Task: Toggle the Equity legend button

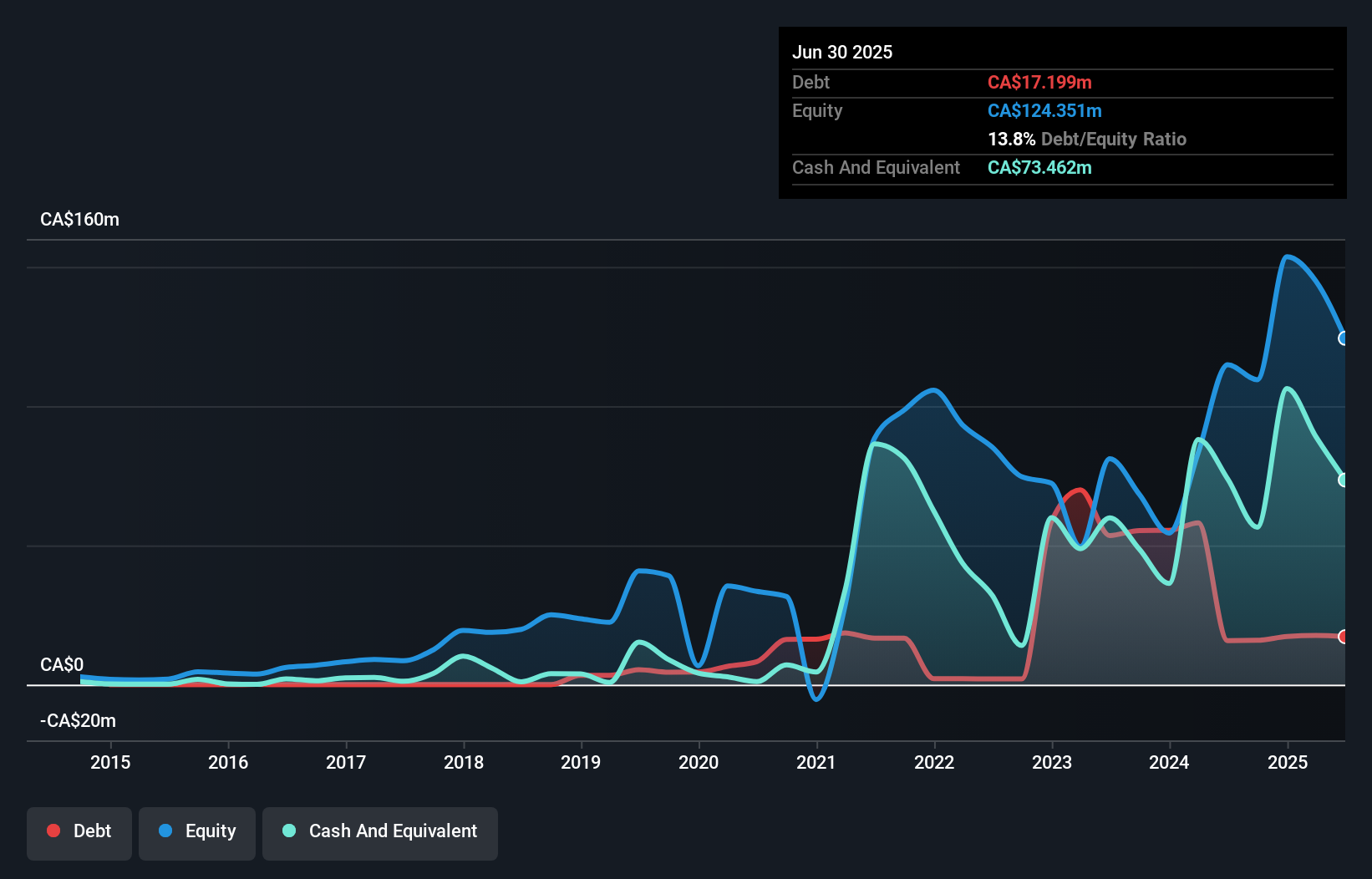Action: click(x=197, y=833)
